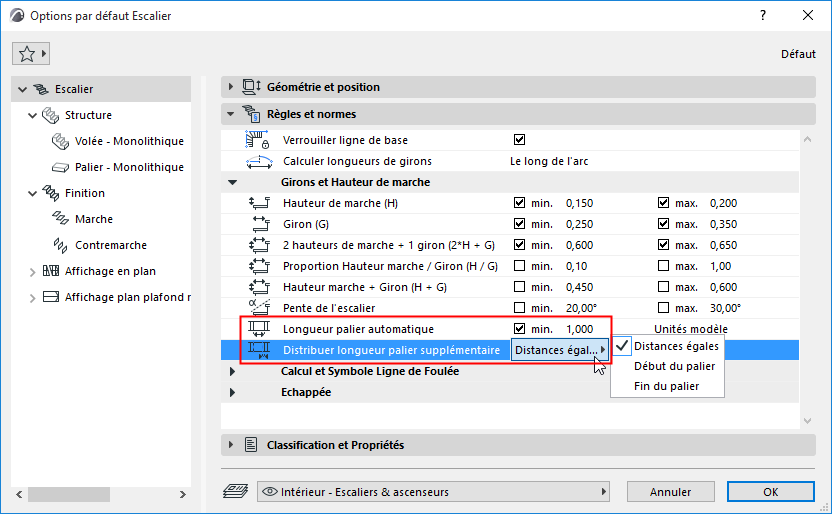Screen dimensions: 832x514
Task: Toggle Hauteur de marche min. checkbox
Action: click(x=519, y=203)
